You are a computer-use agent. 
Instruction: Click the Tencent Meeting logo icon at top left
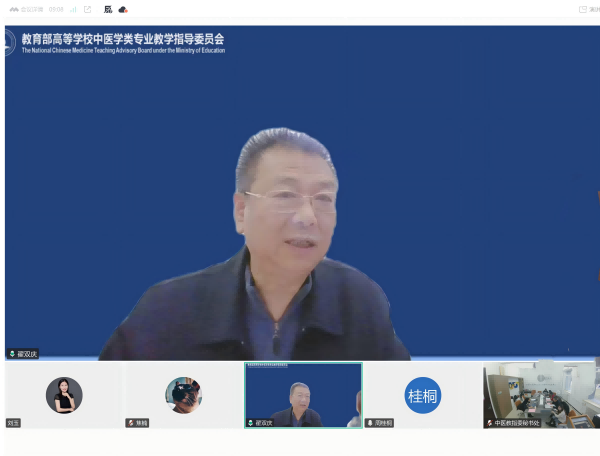tap(14, 10)
